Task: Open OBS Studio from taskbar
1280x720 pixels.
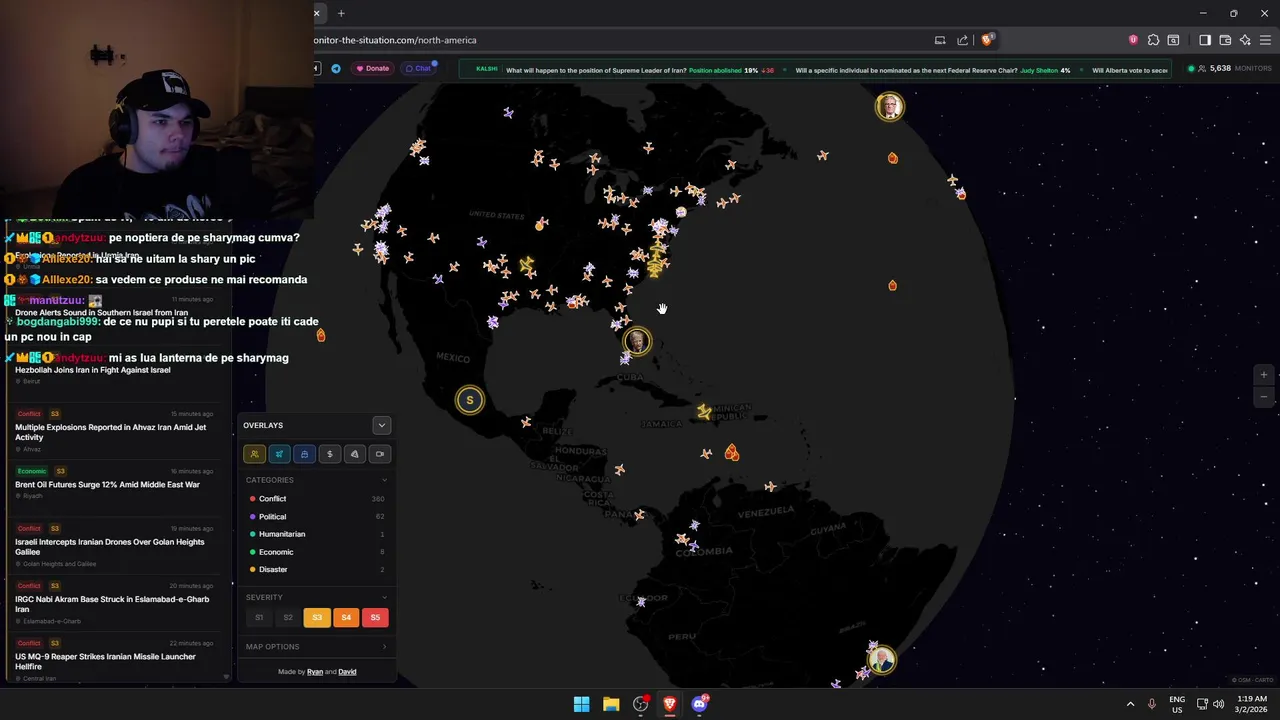Action: coord(641,704)
